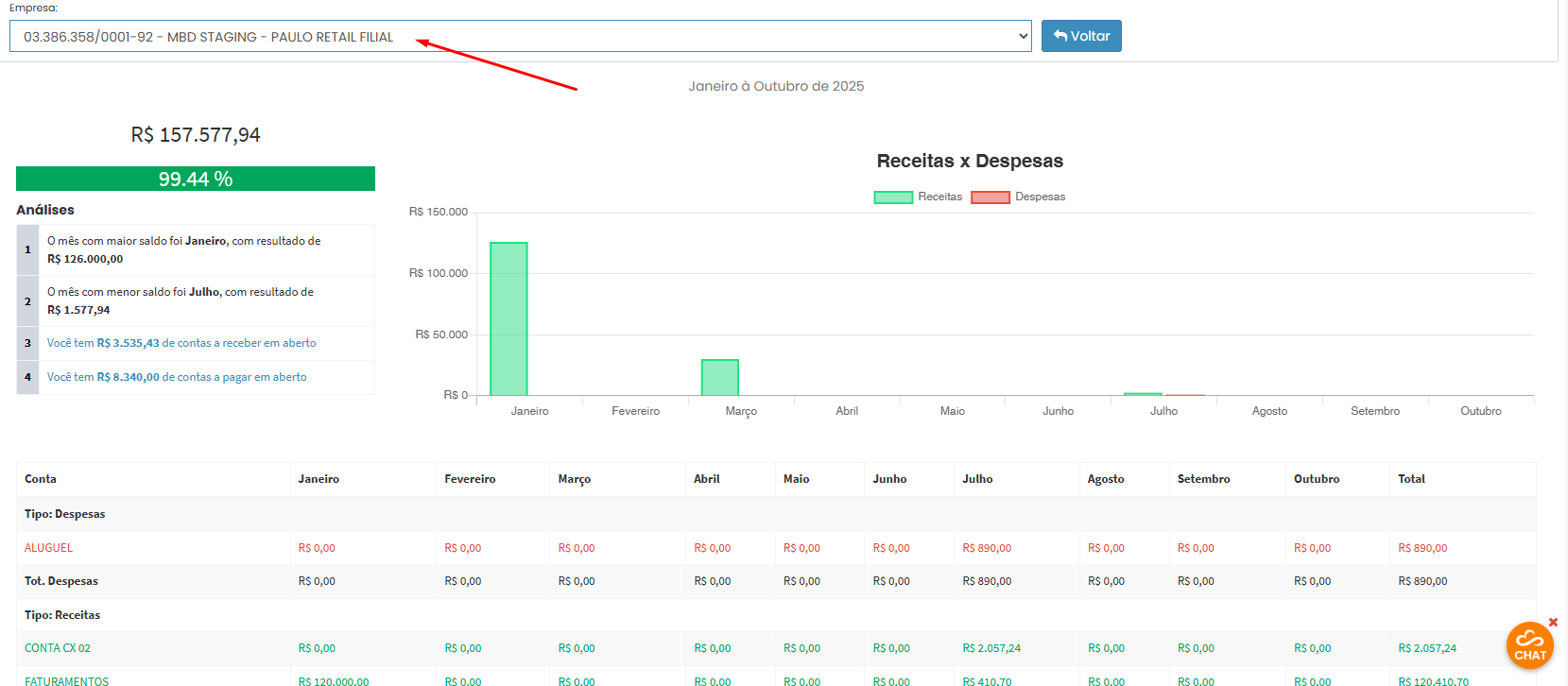This screenshot has height=686, width=1568.
Task: Click the Março green revenue bar
Action: [719, 377]
